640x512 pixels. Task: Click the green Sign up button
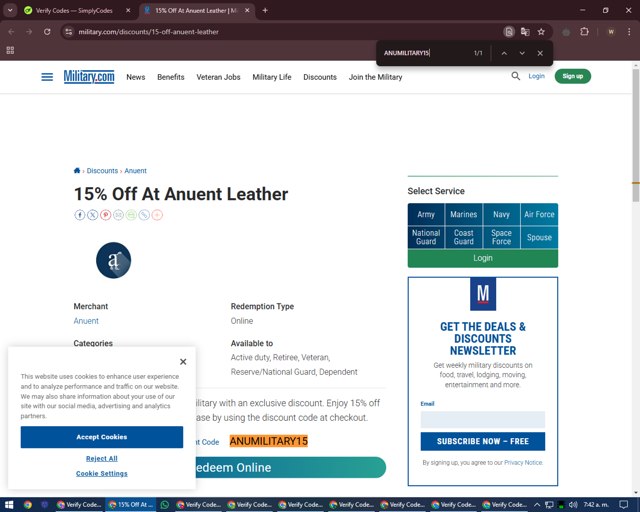click(x=573, y=76)
